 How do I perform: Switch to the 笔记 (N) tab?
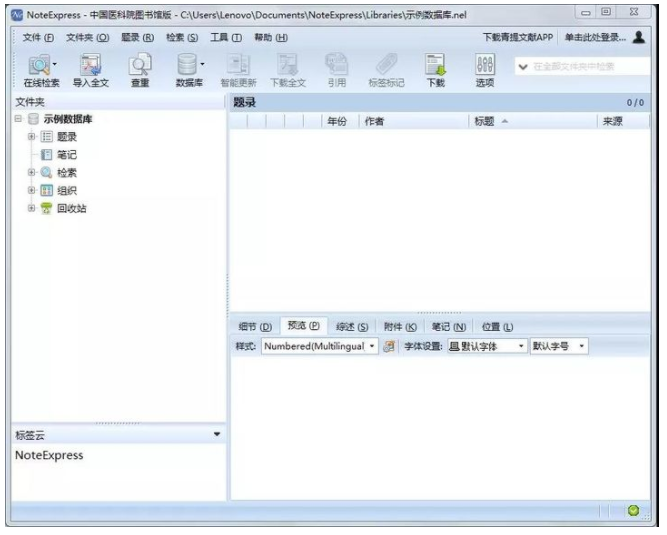point(449,327)
